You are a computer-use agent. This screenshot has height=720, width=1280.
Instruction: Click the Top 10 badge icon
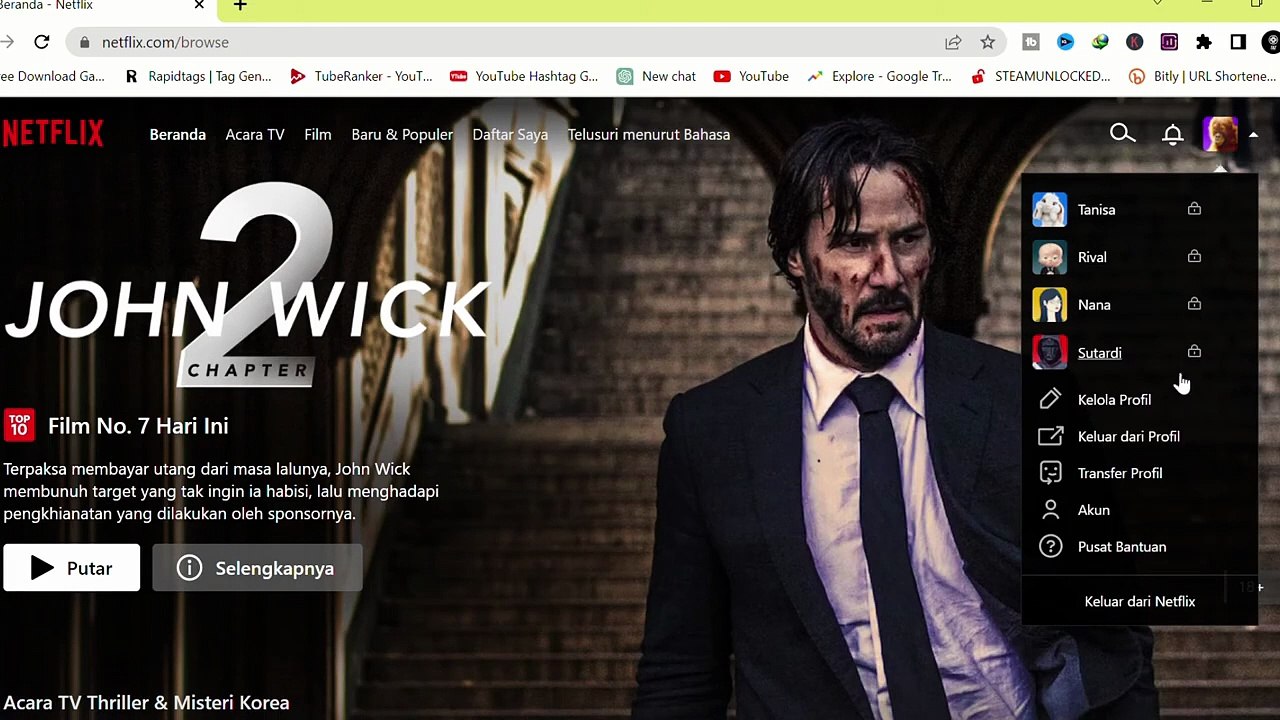coord(19,425)
